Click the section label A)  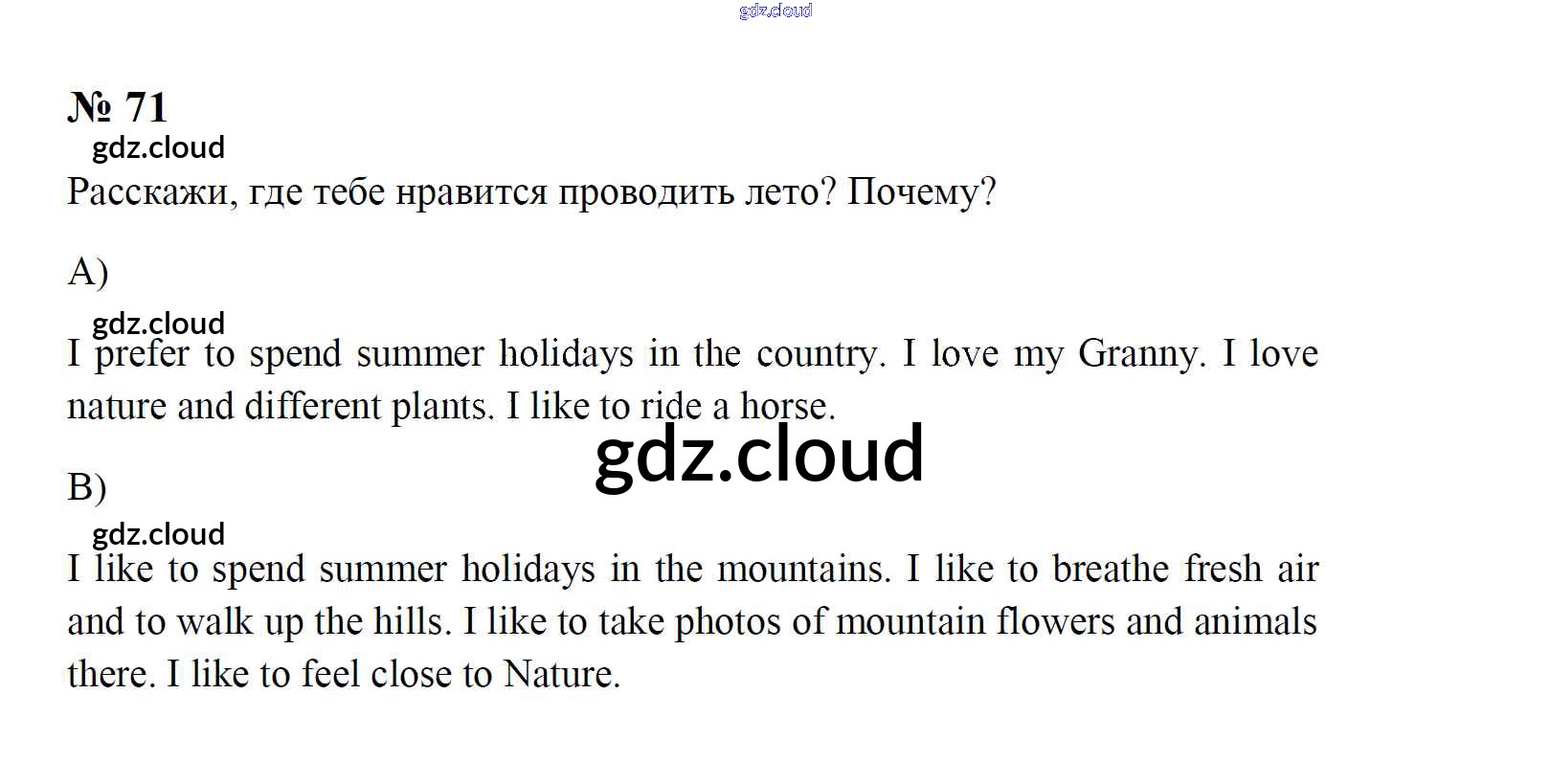pos(88,272)
